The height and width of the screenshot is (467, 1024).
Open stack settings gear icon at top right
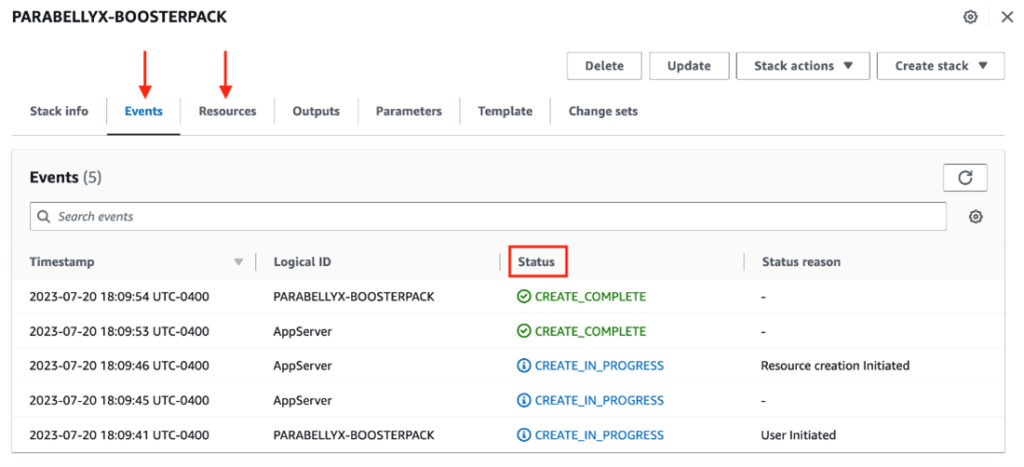[x=970, y=17]
